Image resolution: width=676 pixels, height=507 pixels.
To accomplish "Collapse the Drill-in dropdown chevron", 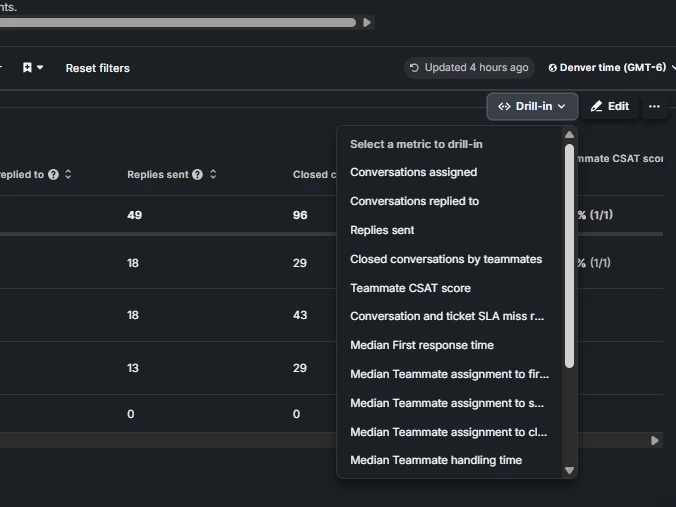I will point(561,106).
